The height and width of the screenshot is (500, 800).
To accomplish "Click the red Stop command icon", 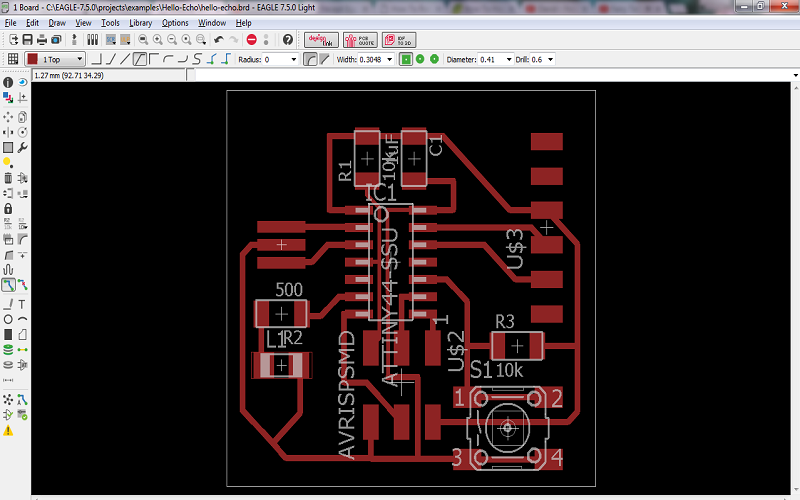I will pos(252,40).
